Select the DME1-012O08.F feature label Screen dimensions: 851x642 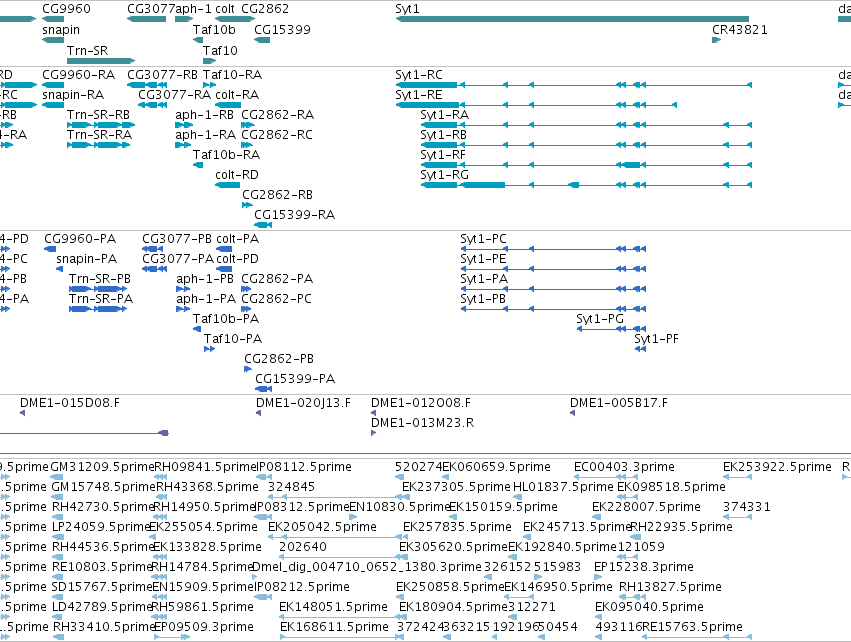pos(421,403)
